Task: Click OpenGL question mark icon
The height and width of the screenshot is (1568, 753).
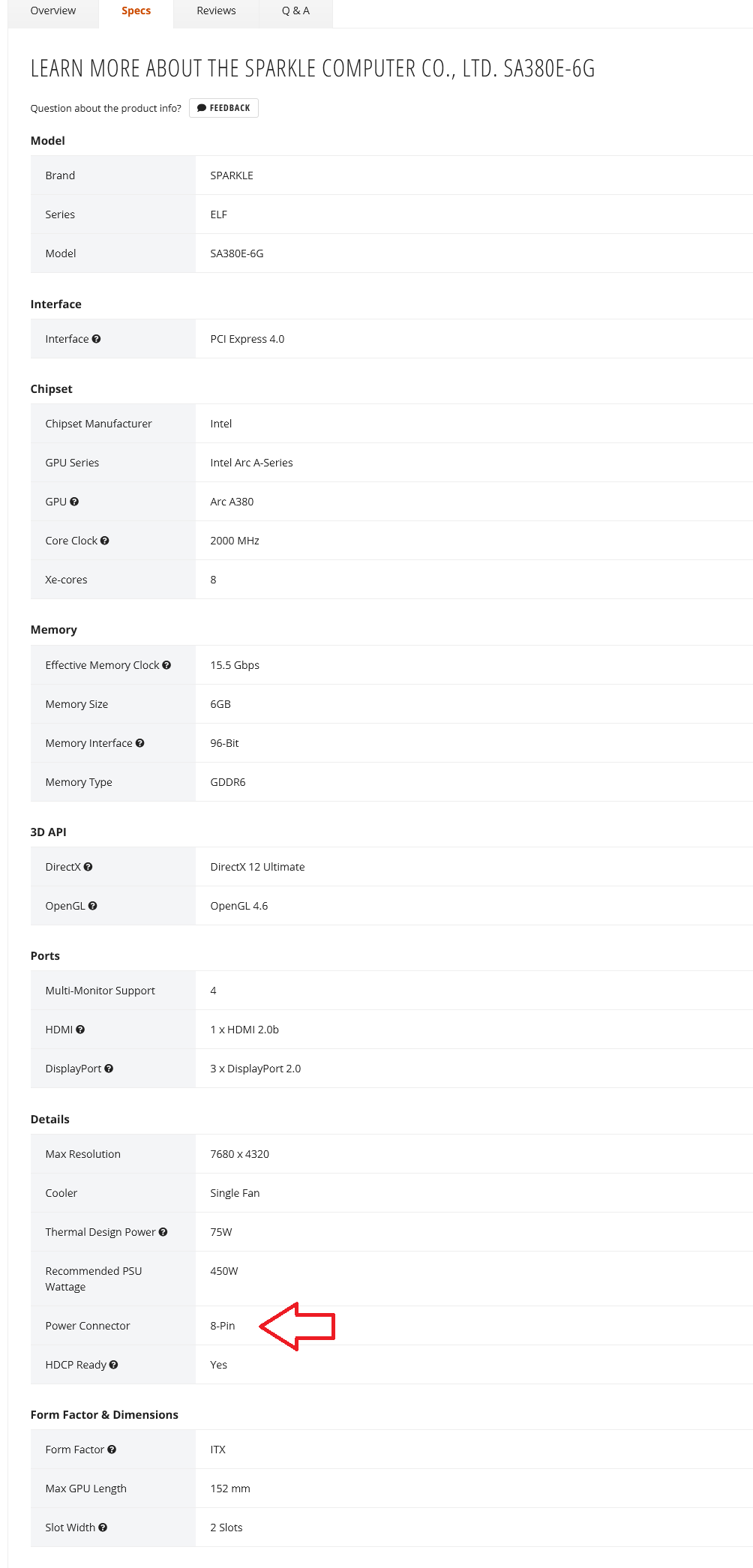Action: coord(92,906)
